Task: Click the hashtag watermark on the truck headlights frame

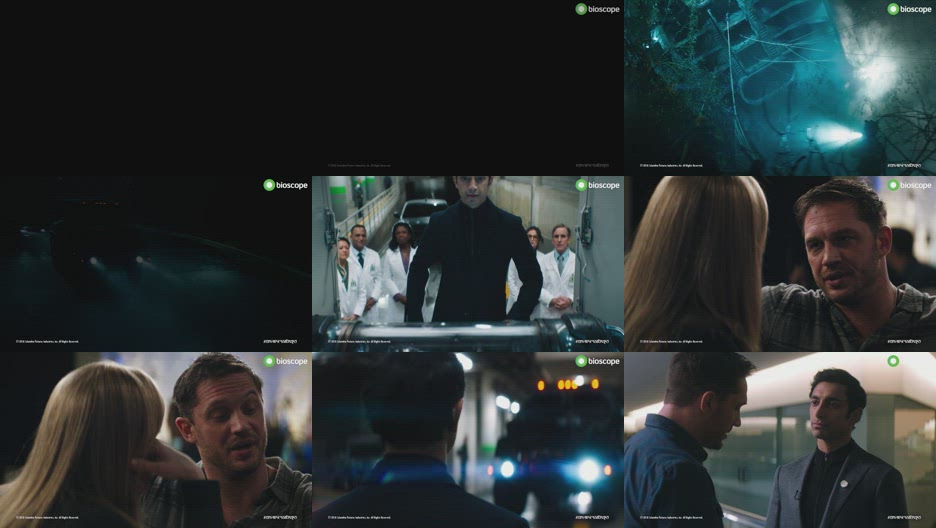Action: pos(592,517)
